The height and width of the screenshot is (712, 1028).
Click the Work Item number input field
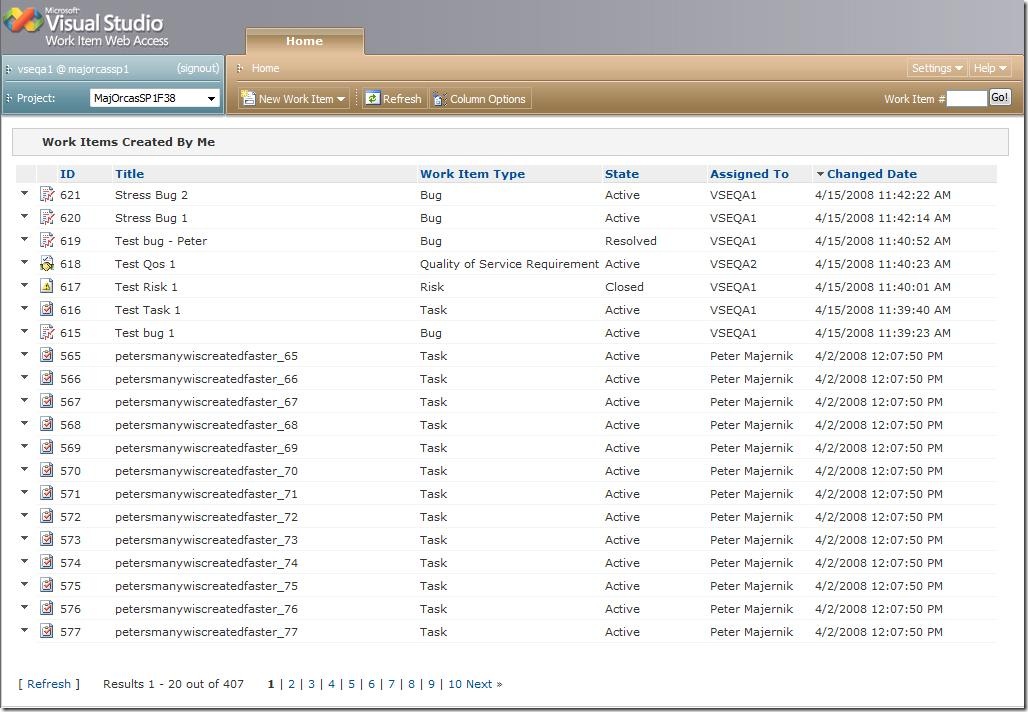coord(966,98)
